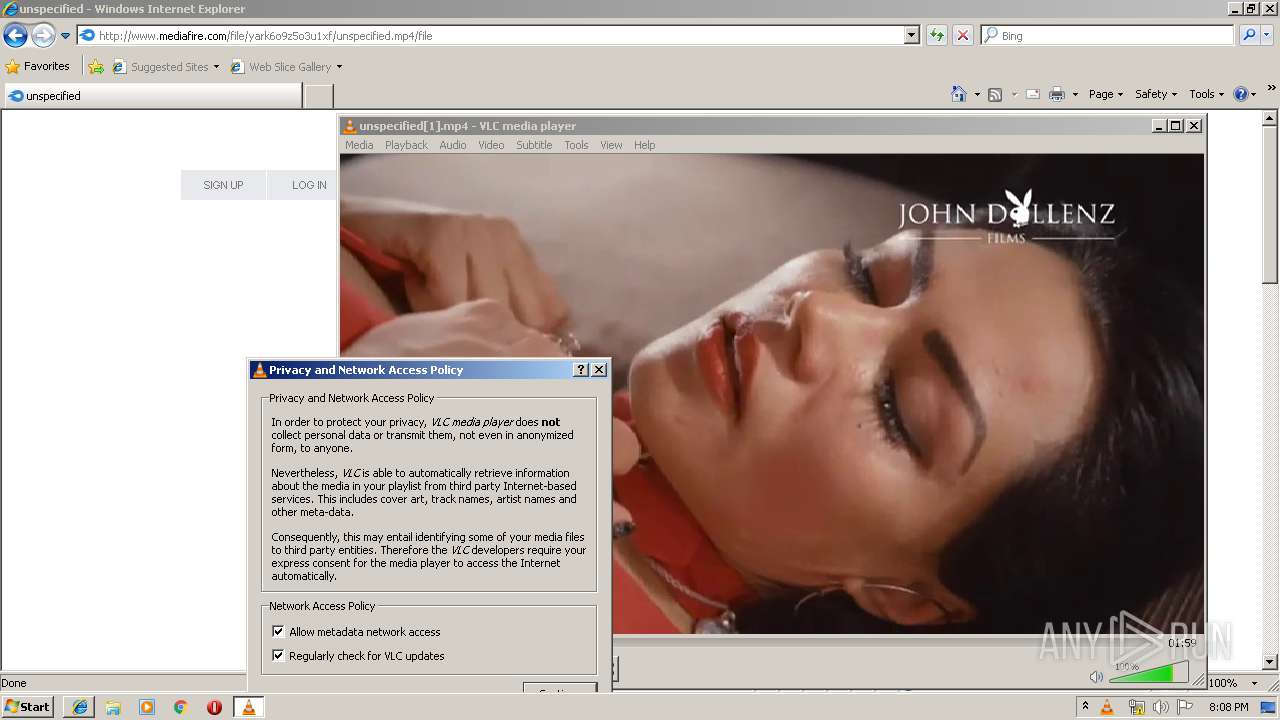
Task: Open VLC View menu
Action: click(x=611, y=145)
